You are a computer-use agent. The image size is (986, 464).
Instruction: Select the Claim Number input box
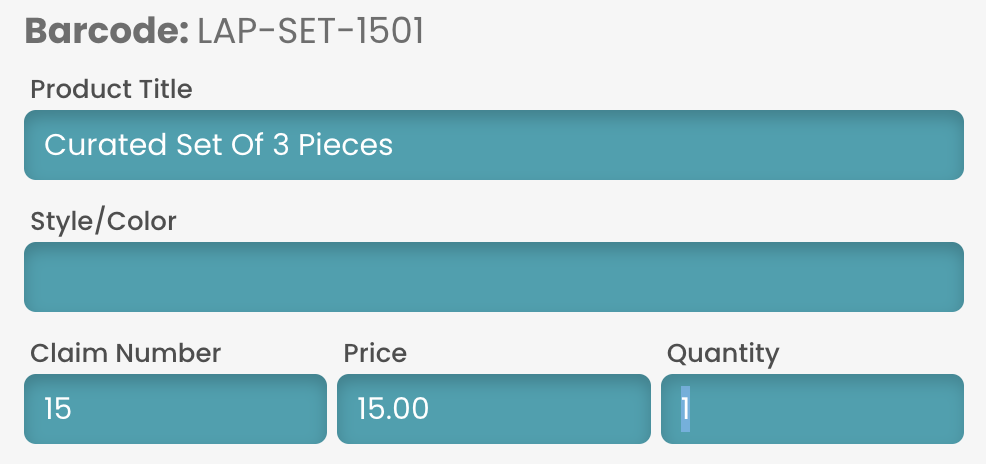[175, 409]
